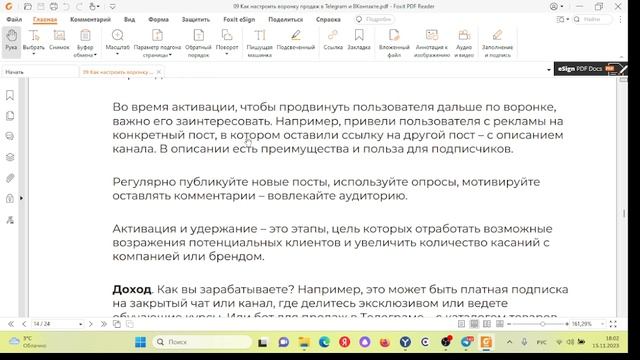The width and height of the screenshot is (640, 360).
Task: Open the Windows Start menu
Action: 140,342
